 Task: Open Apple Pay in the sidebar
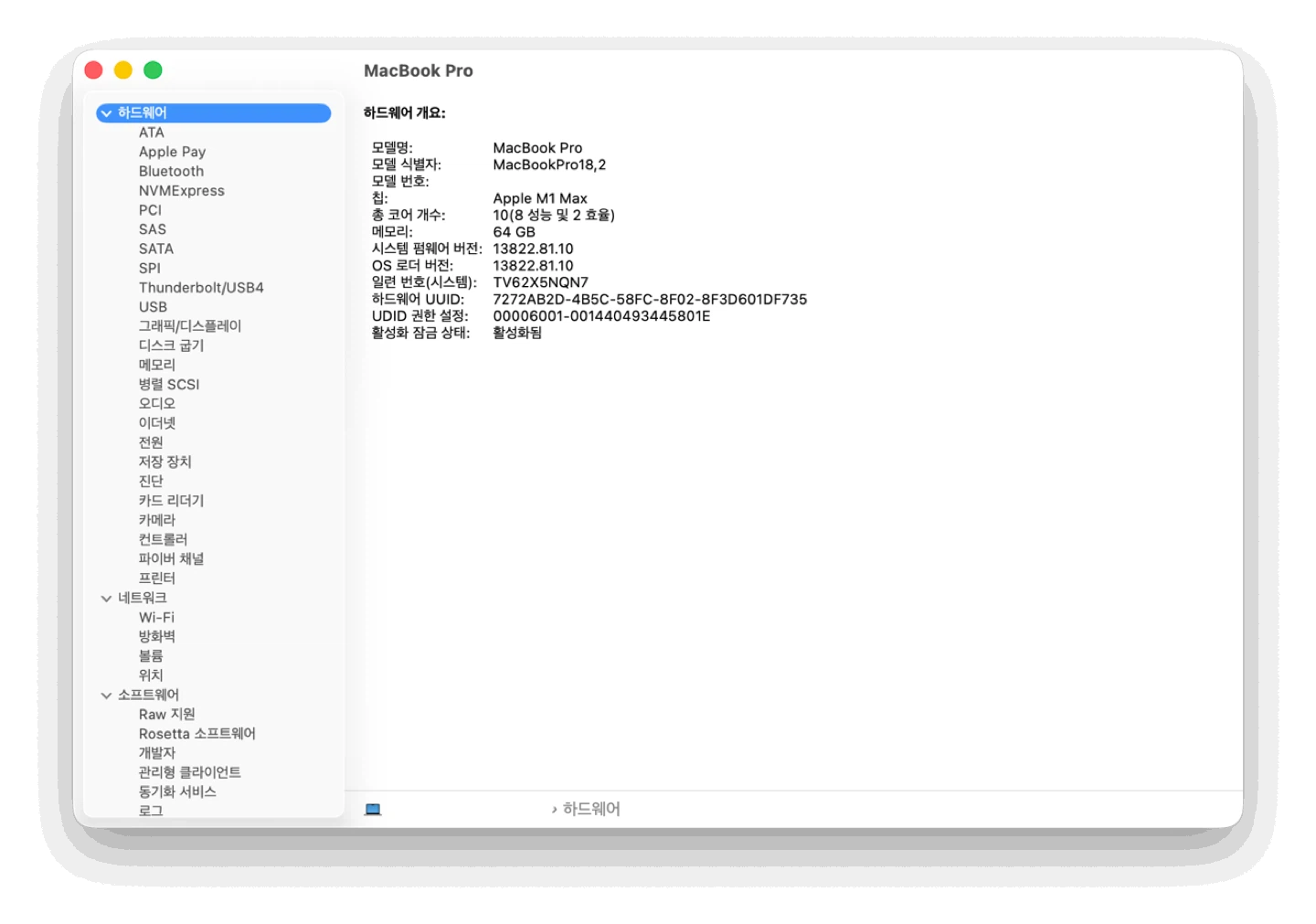[x=172, y=152]
